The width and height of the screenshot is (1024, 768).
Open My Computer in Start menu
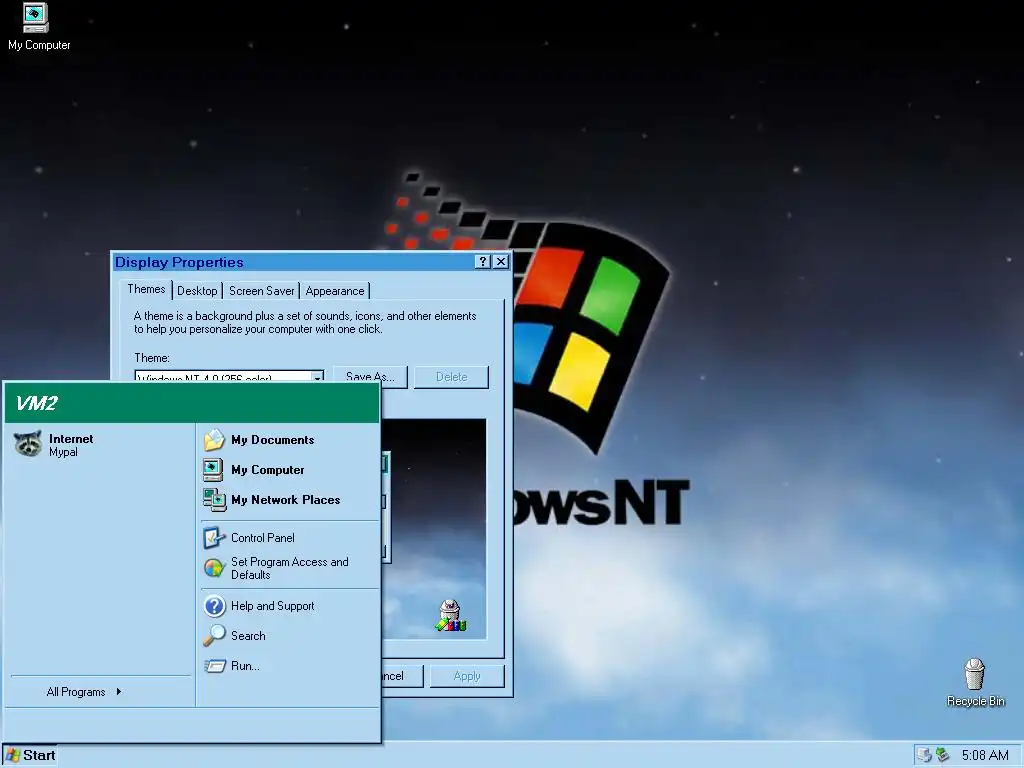click(x=254, y=470)
